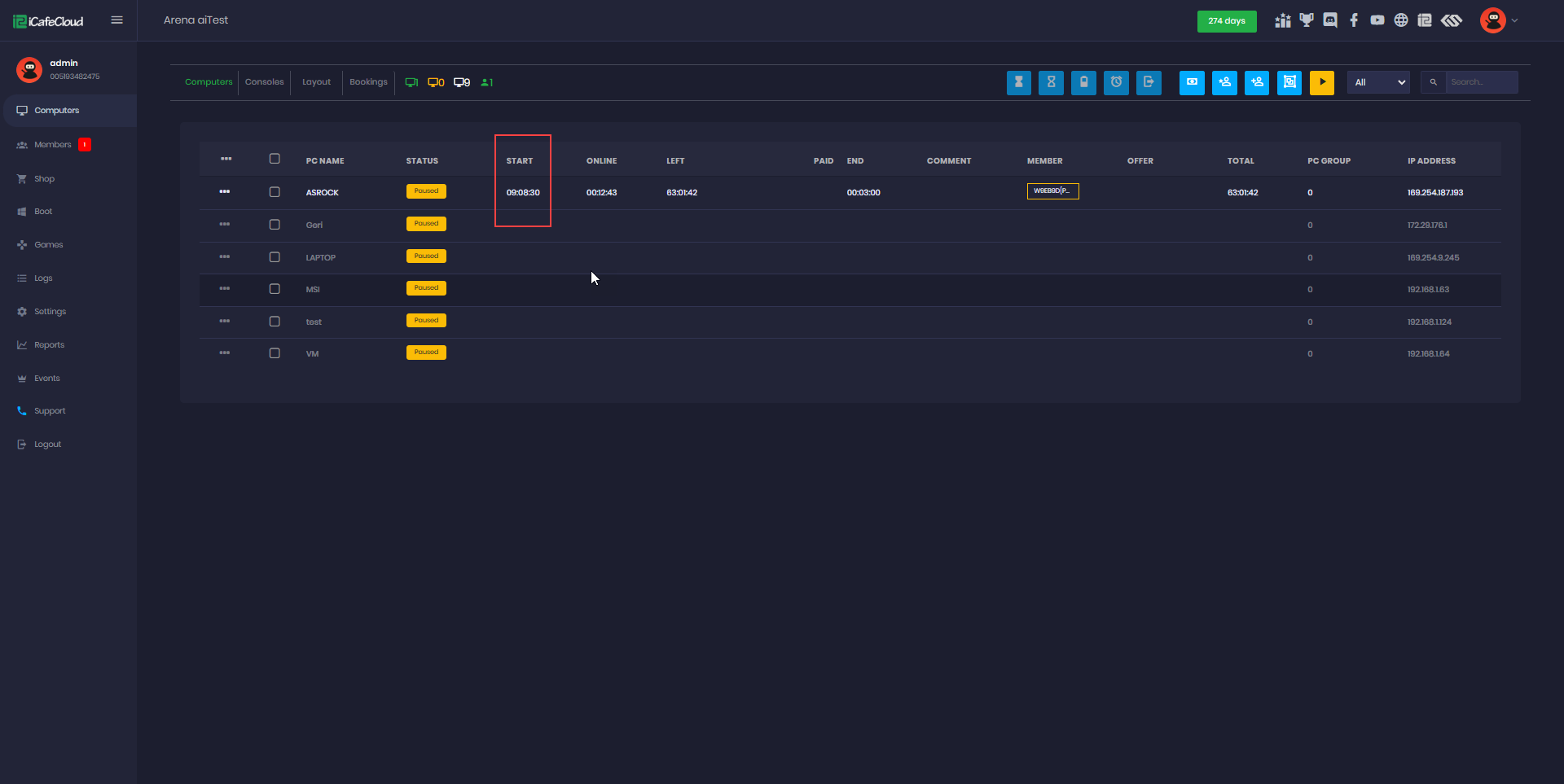
Task: Open the trophy icon in top bar
Action: pos(1307,20)
